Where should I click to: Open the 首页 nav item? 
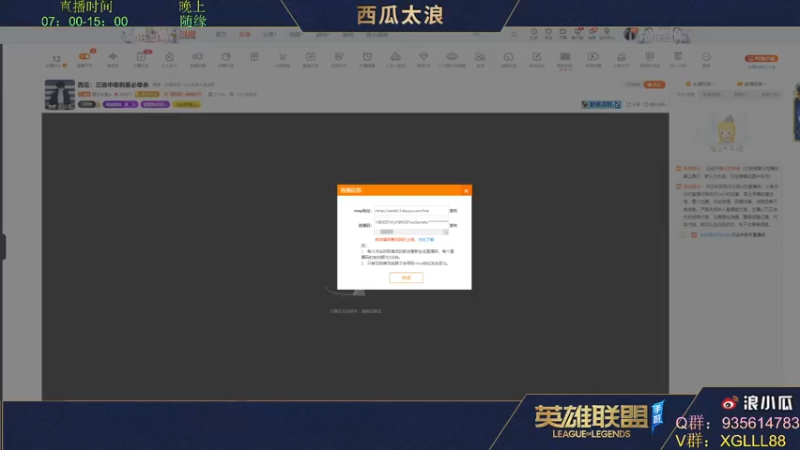pyautogui.click(x=221, y=35)
